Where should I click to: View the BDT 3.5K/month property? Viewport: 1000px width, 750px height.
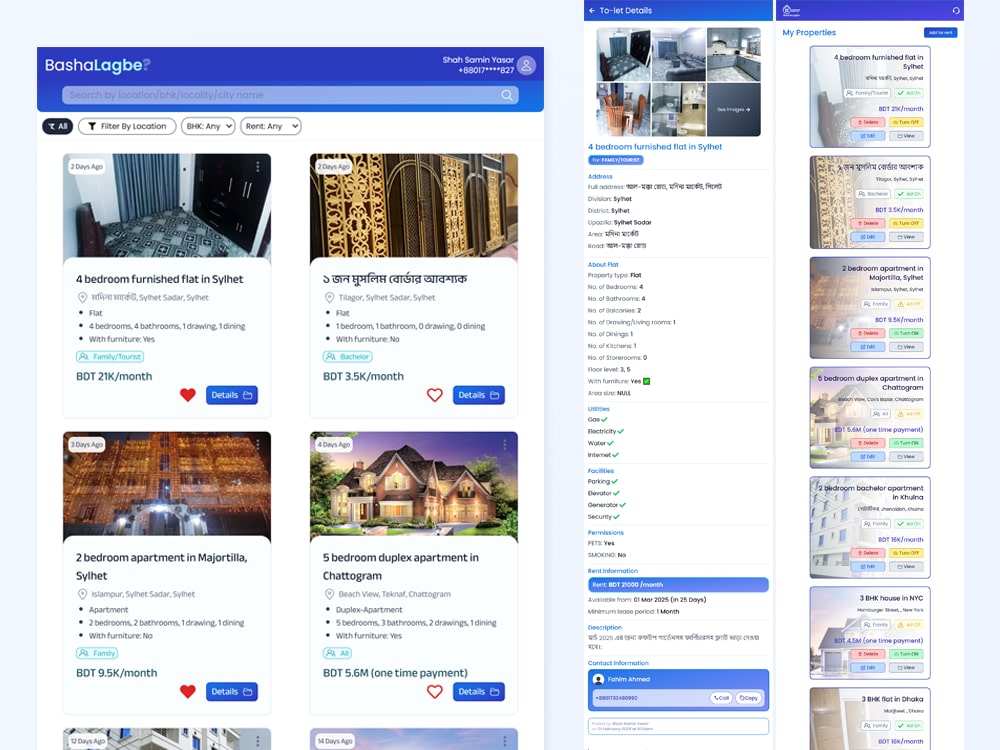coord(906,237)
